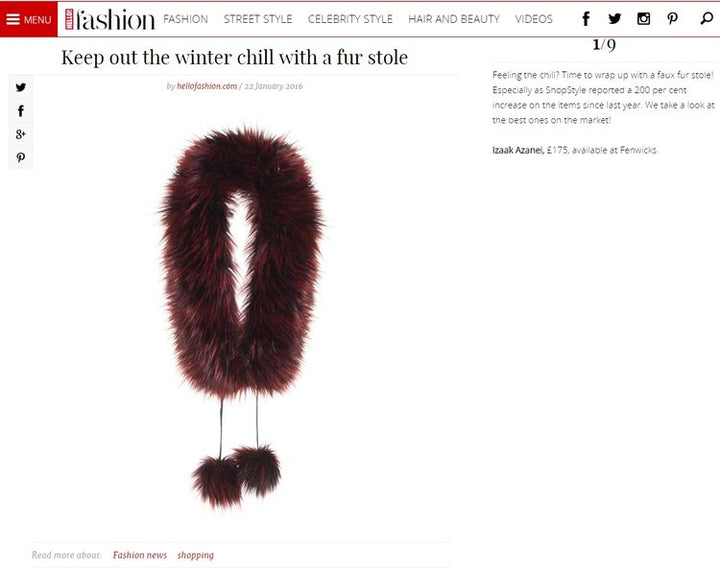Screen dimensions: 720x572
Task: Share article on Facebook via sidebar
Action: [21, 111]
